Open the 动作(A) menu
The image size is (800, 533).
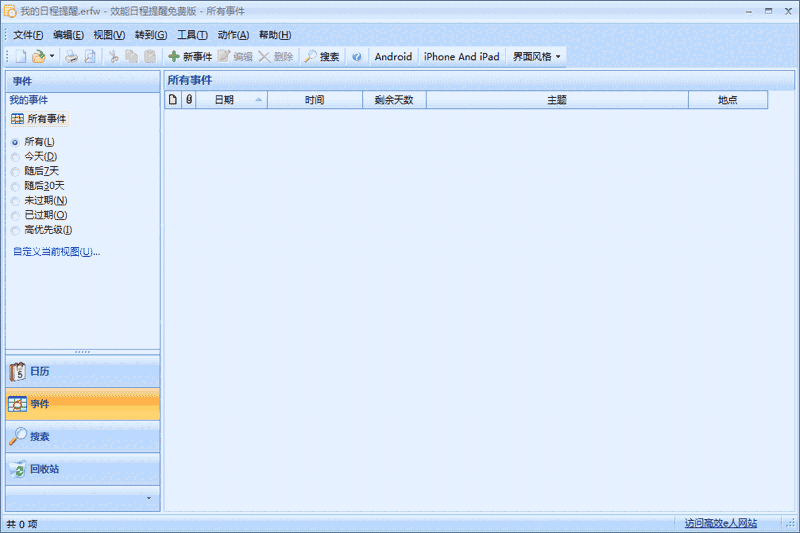pyautogui.click(x=233, y=35)
